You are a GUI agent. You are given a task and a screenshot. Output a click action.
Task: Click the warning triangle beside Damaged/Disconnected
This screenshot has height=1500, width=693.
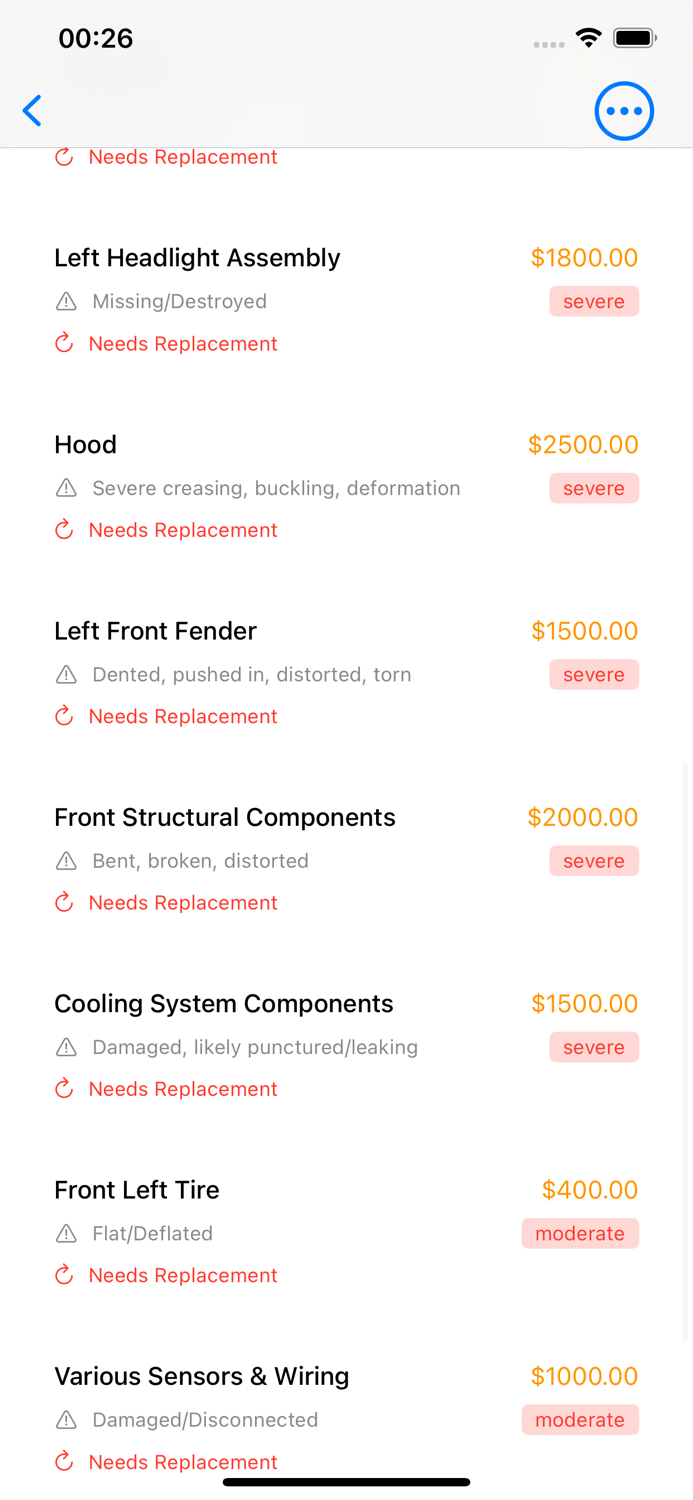coord(66,1420)
